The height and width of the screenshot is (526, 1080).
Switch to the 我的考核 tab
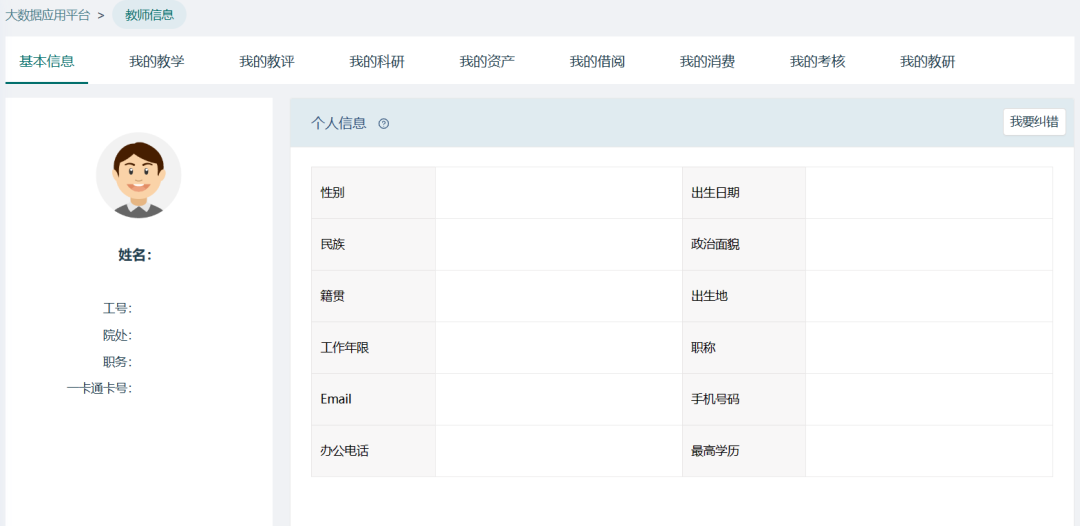[x=817, y=62]
